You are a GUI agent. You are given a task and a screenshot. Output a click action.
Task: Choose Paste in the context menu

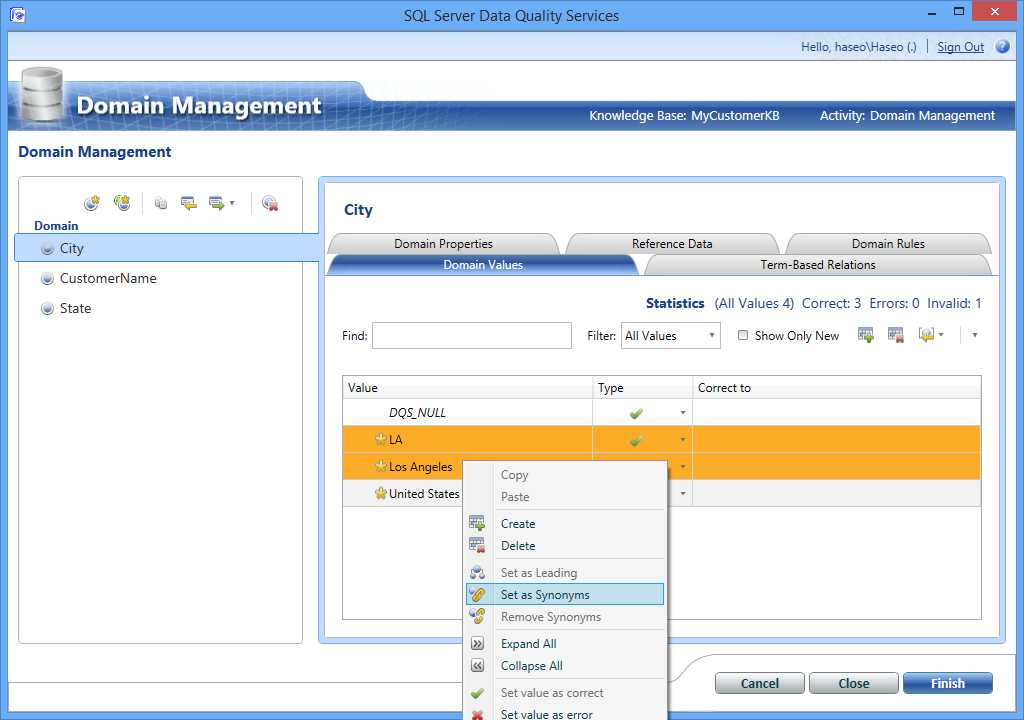(565, 497)
